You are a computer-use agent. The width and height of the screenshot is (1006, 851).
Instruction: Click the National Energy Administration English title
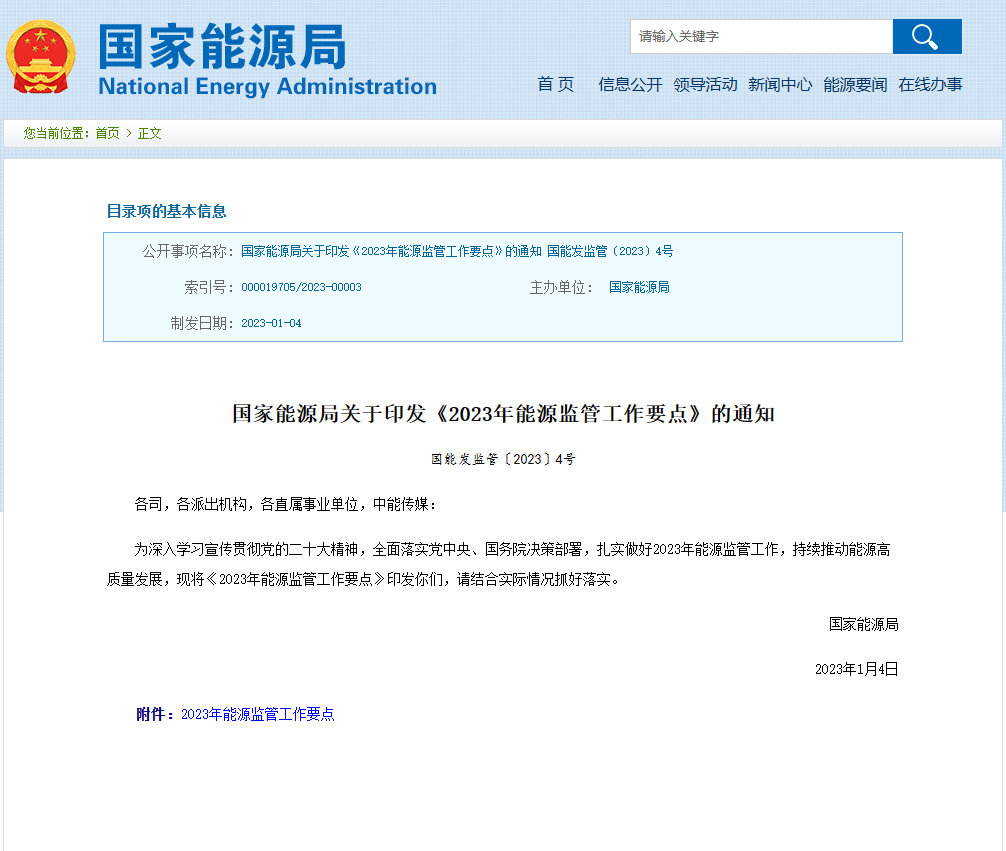[x=268, y=87]
